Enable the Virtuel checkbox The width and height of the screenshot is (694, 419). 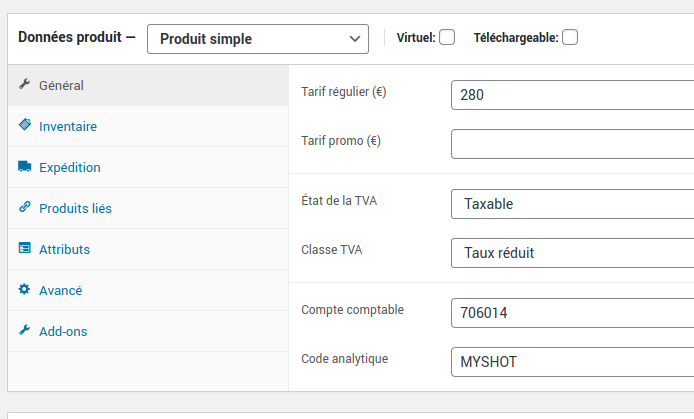(x=447, y=38)
